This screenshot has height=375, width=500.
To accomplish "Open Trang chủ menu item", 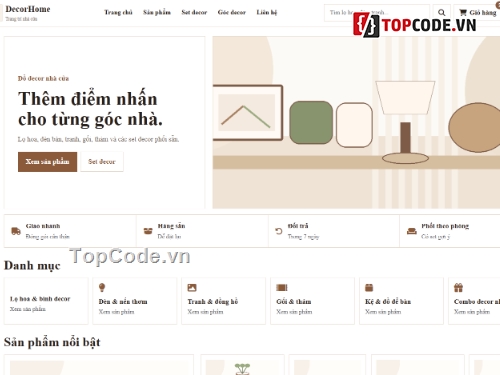I will tap(118, 12).
